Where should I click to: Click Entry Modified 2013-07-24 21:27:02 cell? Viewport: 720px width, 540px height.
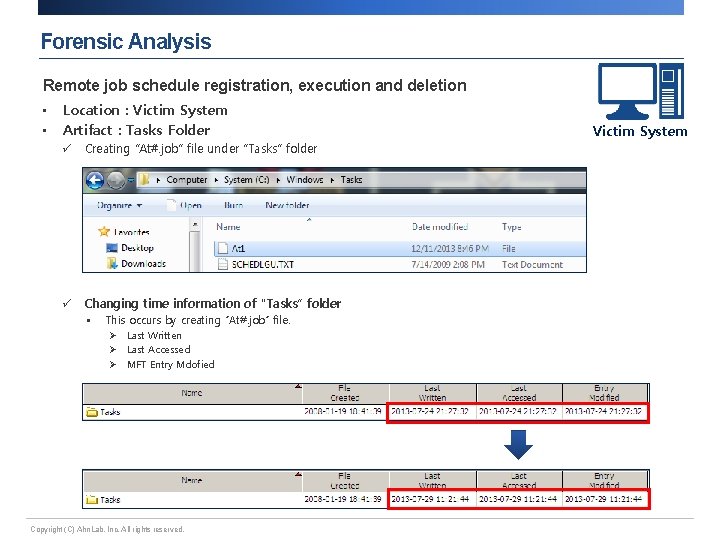603,411
